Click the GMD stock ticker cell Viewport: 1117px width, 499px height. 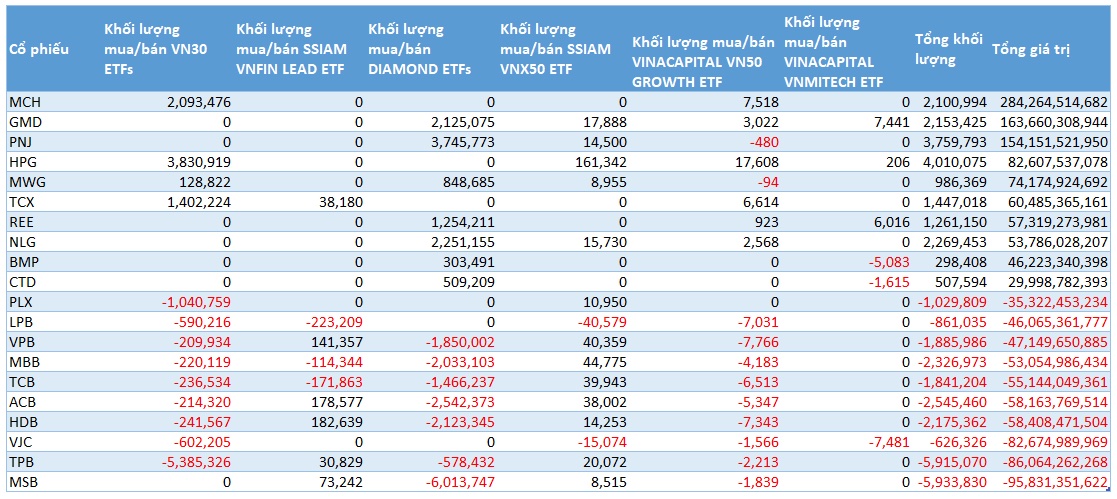pos(24,121)
